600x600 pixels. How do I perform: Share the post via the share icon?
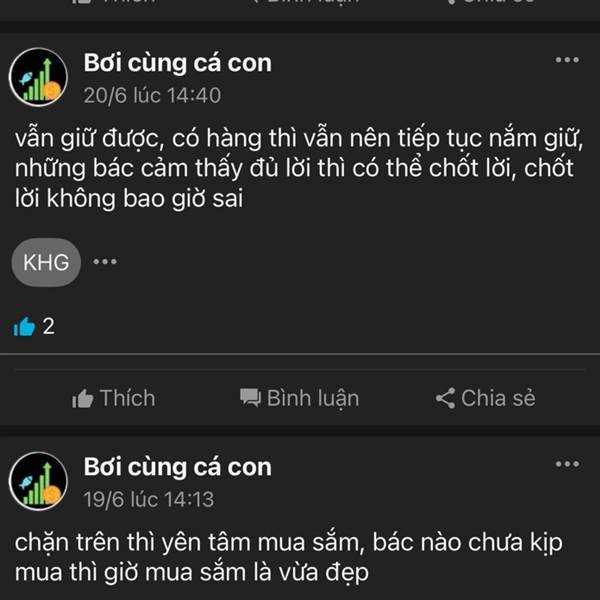pyautogui.click(x=445, y=398)
